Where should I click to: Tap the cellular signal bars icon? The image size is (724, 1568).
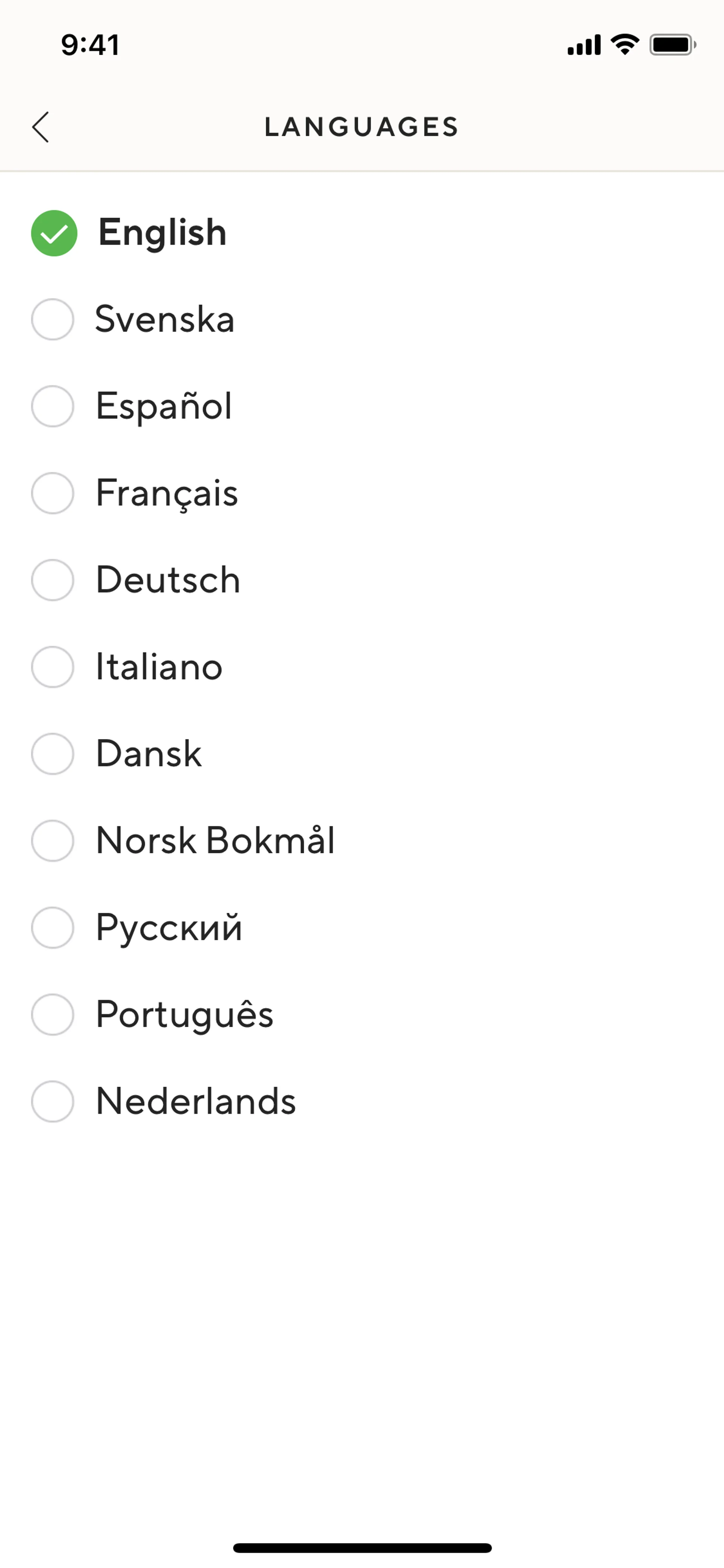[x=584, y=45]
